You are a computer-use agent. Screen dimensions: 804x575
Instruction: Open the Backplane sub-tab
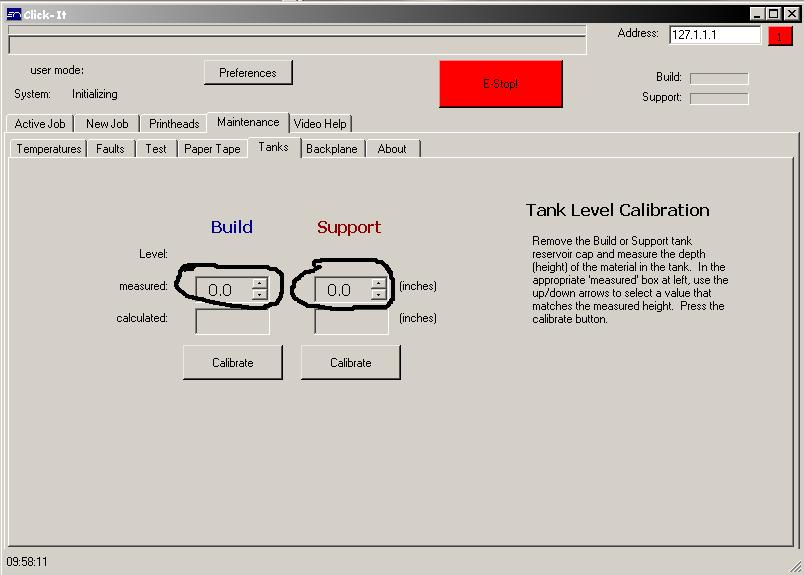331,149
